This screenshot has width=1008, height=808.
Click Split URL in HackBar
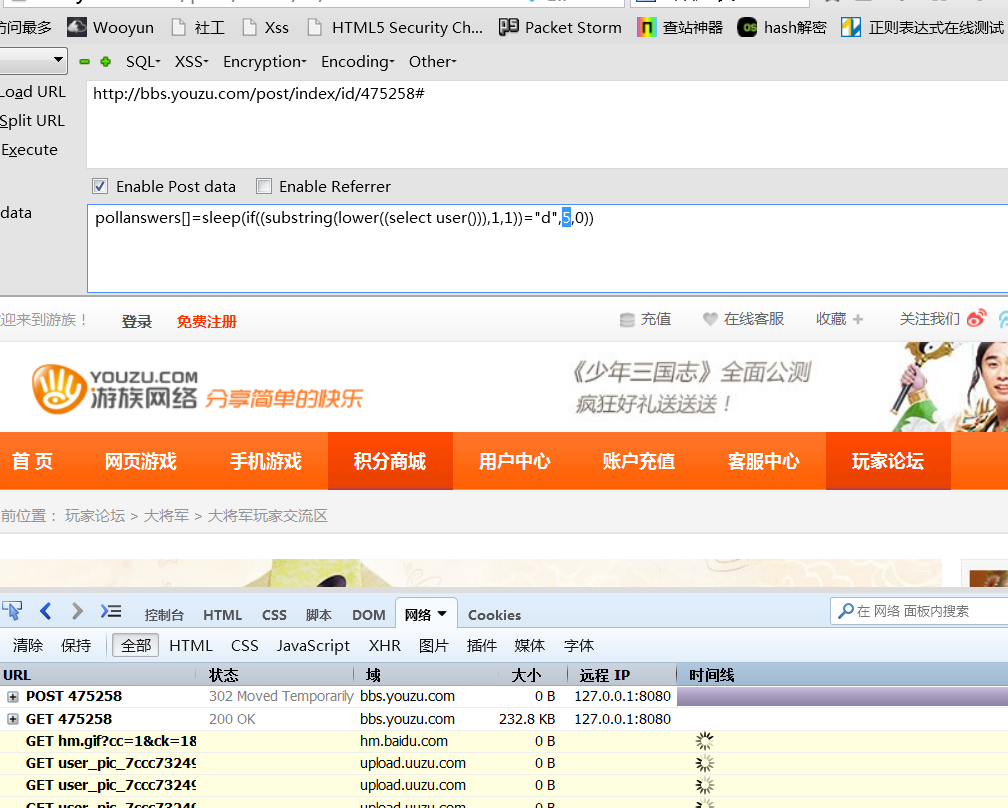tap(32, 121)
